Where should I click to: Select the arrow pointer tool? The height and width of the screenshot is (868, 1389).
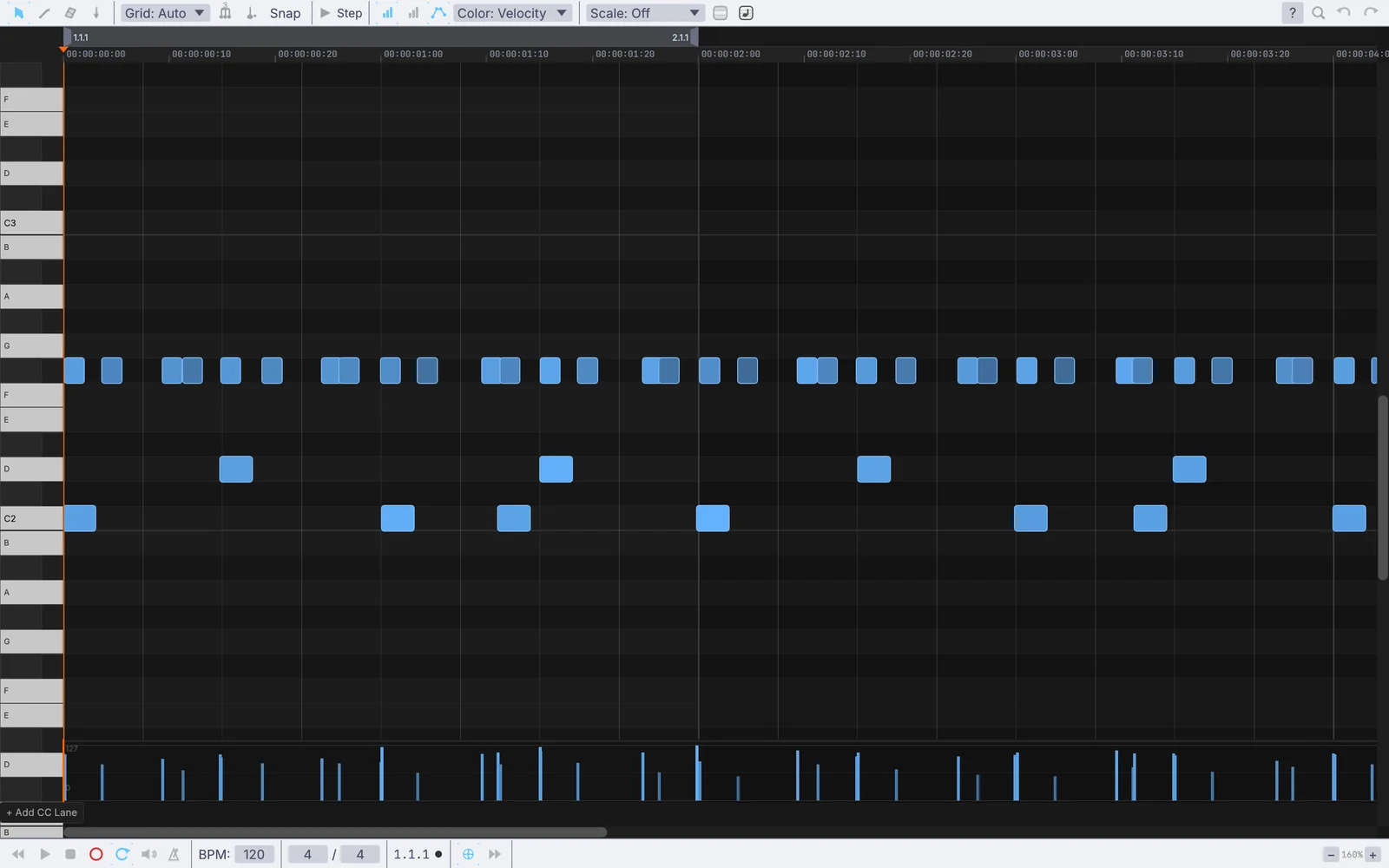click(19, 13)
